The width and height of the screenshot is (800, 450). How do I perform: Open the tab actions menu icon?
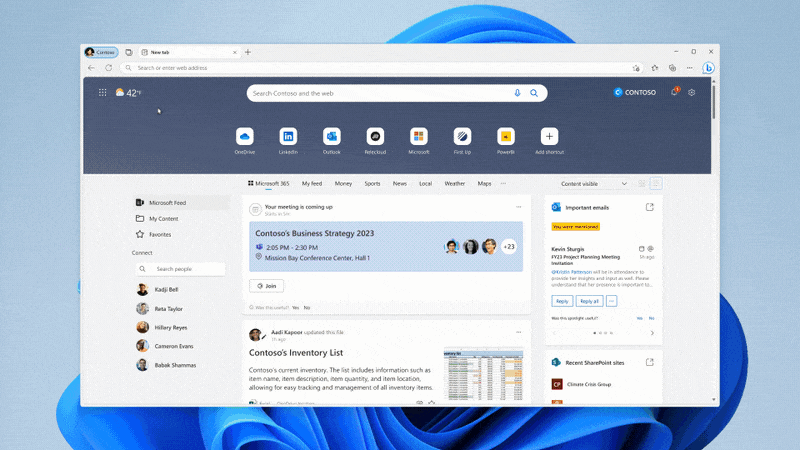pyautogui.click(x=129, y=52)
